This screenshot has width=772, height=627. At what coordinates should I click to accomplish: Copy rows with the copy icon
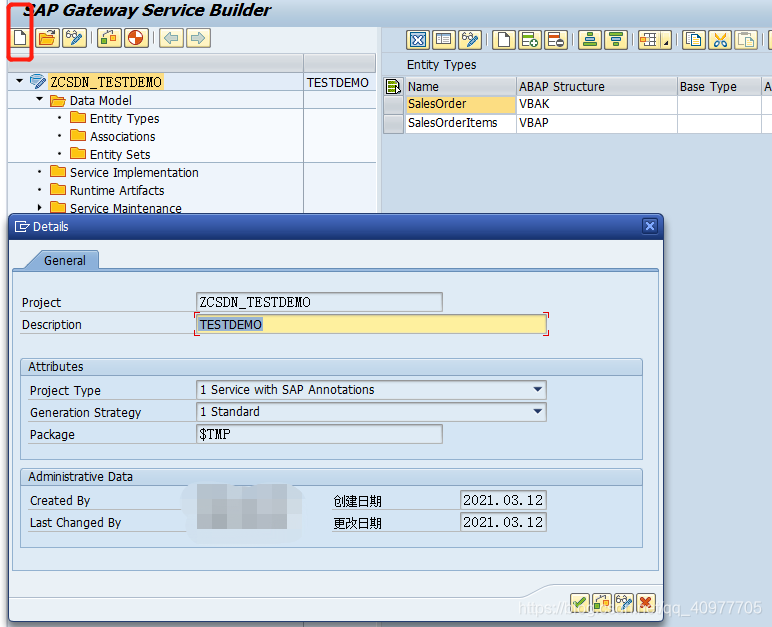[694, 40]
